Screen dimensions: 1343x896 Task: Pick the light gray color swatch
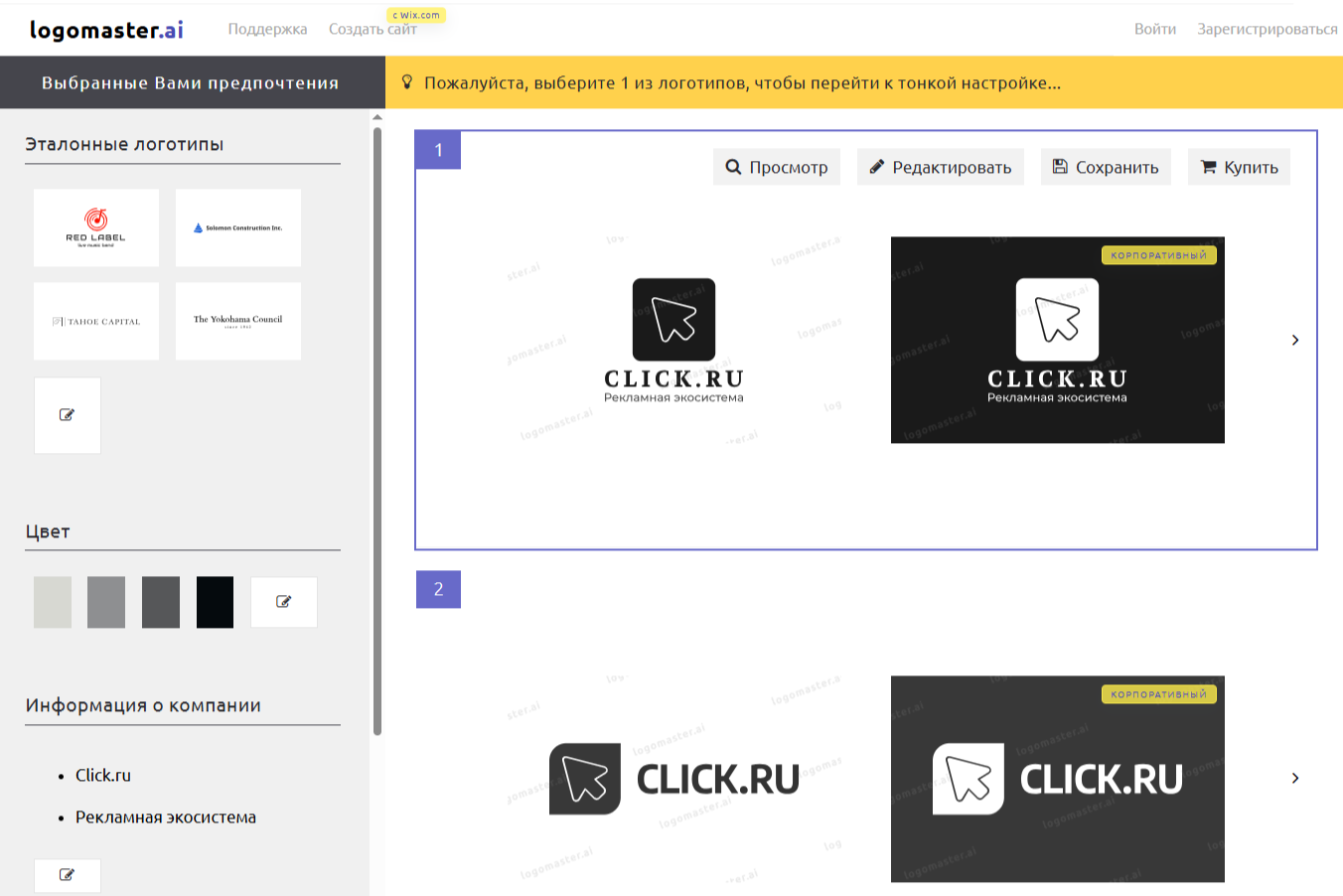(x=53, y=602)
